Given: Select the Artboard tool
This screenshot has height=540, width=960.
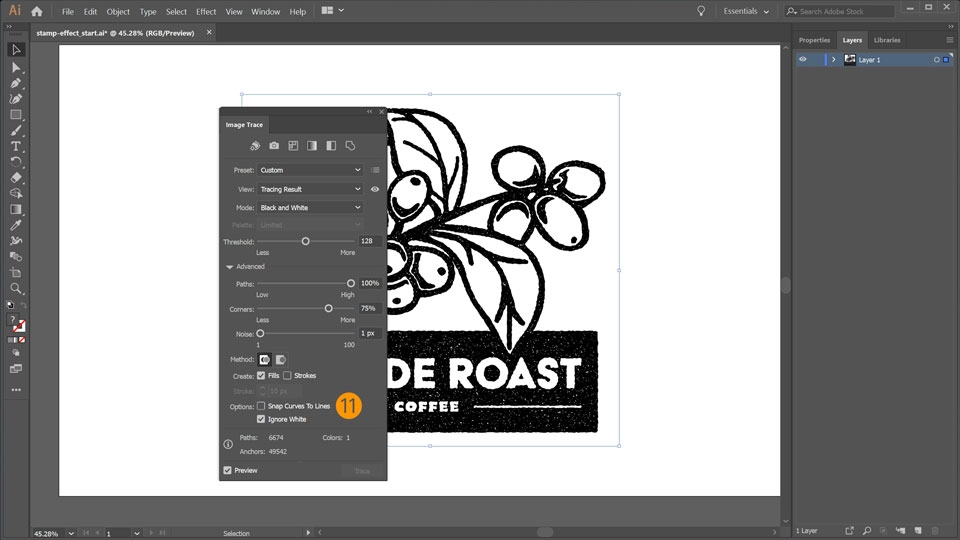Looking at the screenshot, I should click(x=16, y=272).
